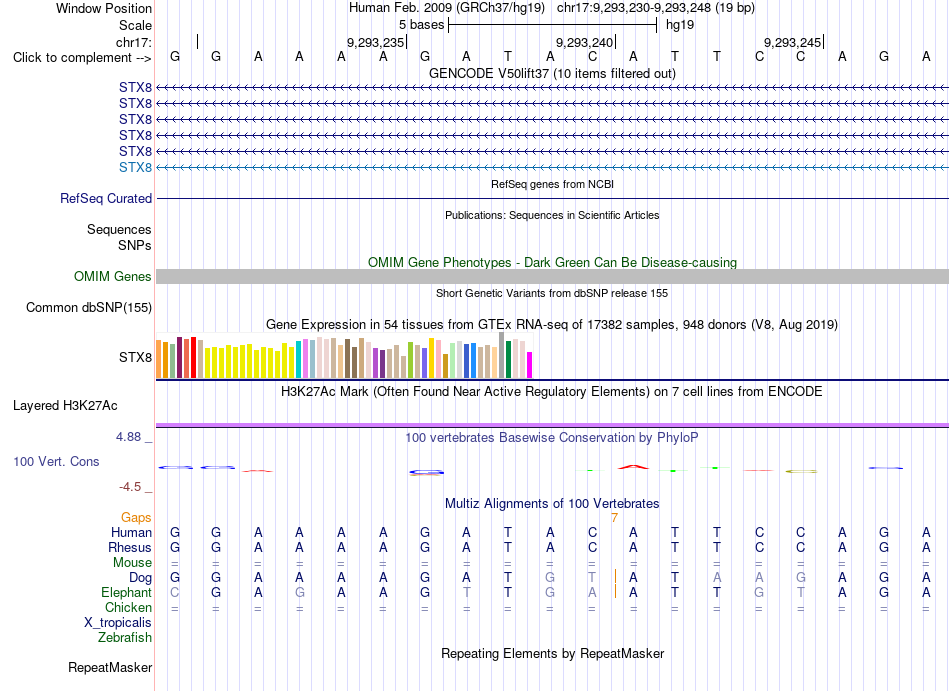Click the Elephant species alignment label

coord(127,593)
